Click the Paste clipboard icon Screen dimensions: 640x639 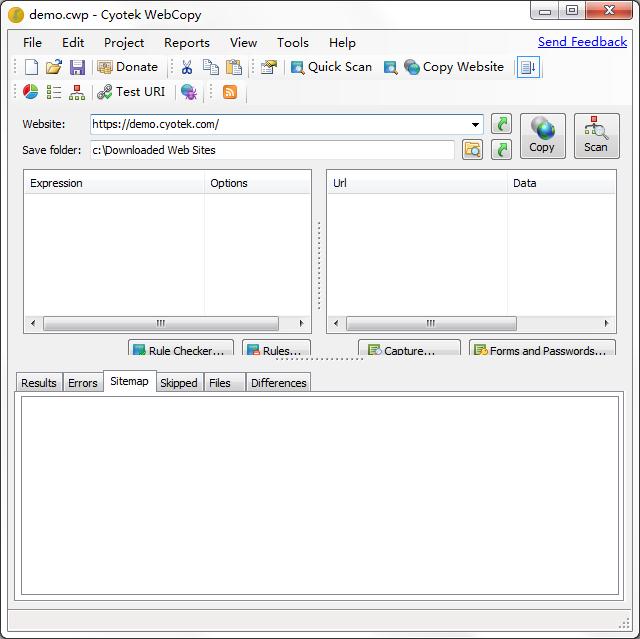click(234, 67)
